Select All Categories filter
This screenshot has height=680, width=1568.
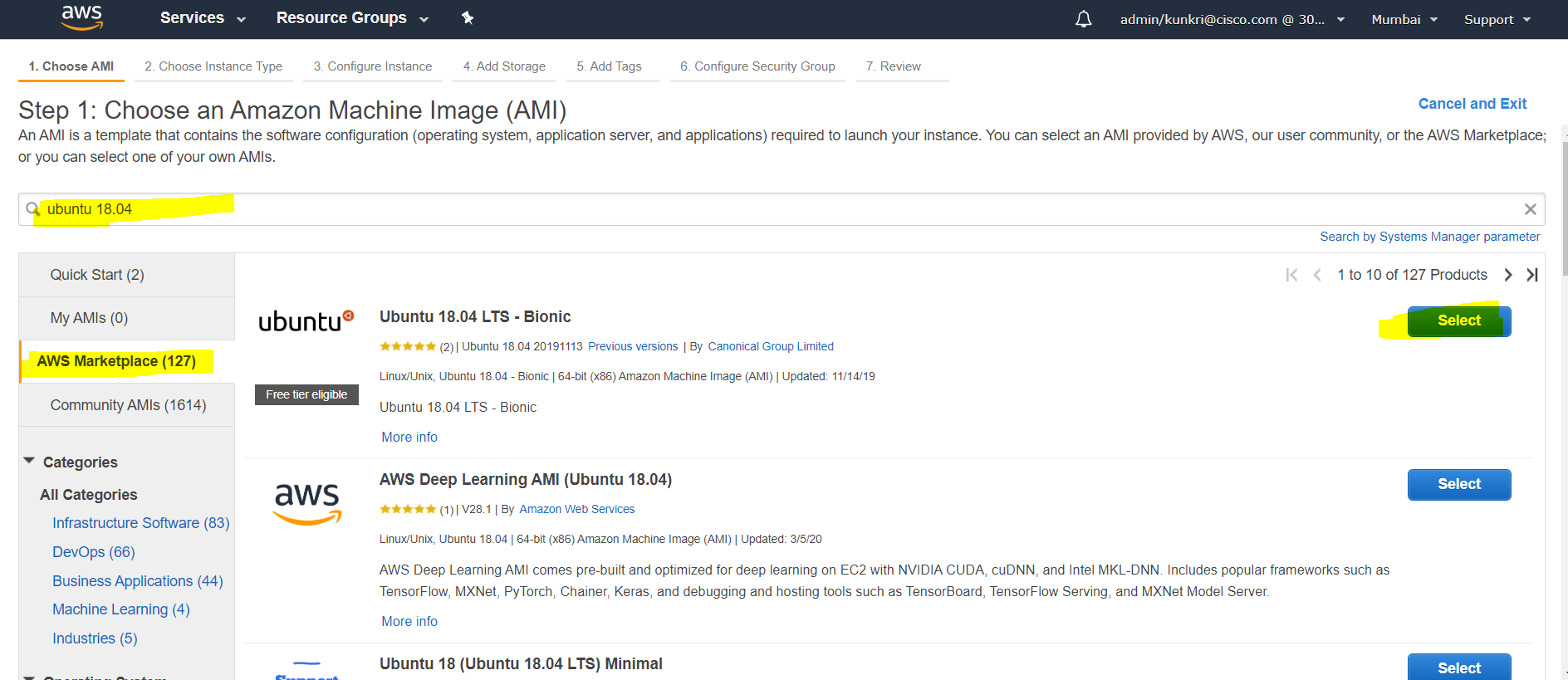[x=89, y=495]
